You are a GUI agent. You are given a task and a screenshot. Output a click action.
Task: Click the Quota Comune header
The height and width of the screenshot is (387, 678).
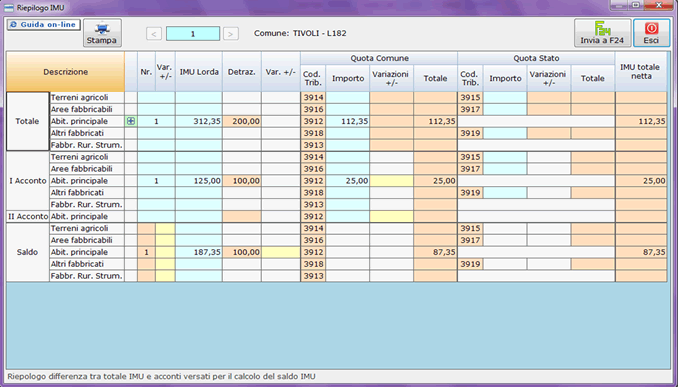[379, 58]
